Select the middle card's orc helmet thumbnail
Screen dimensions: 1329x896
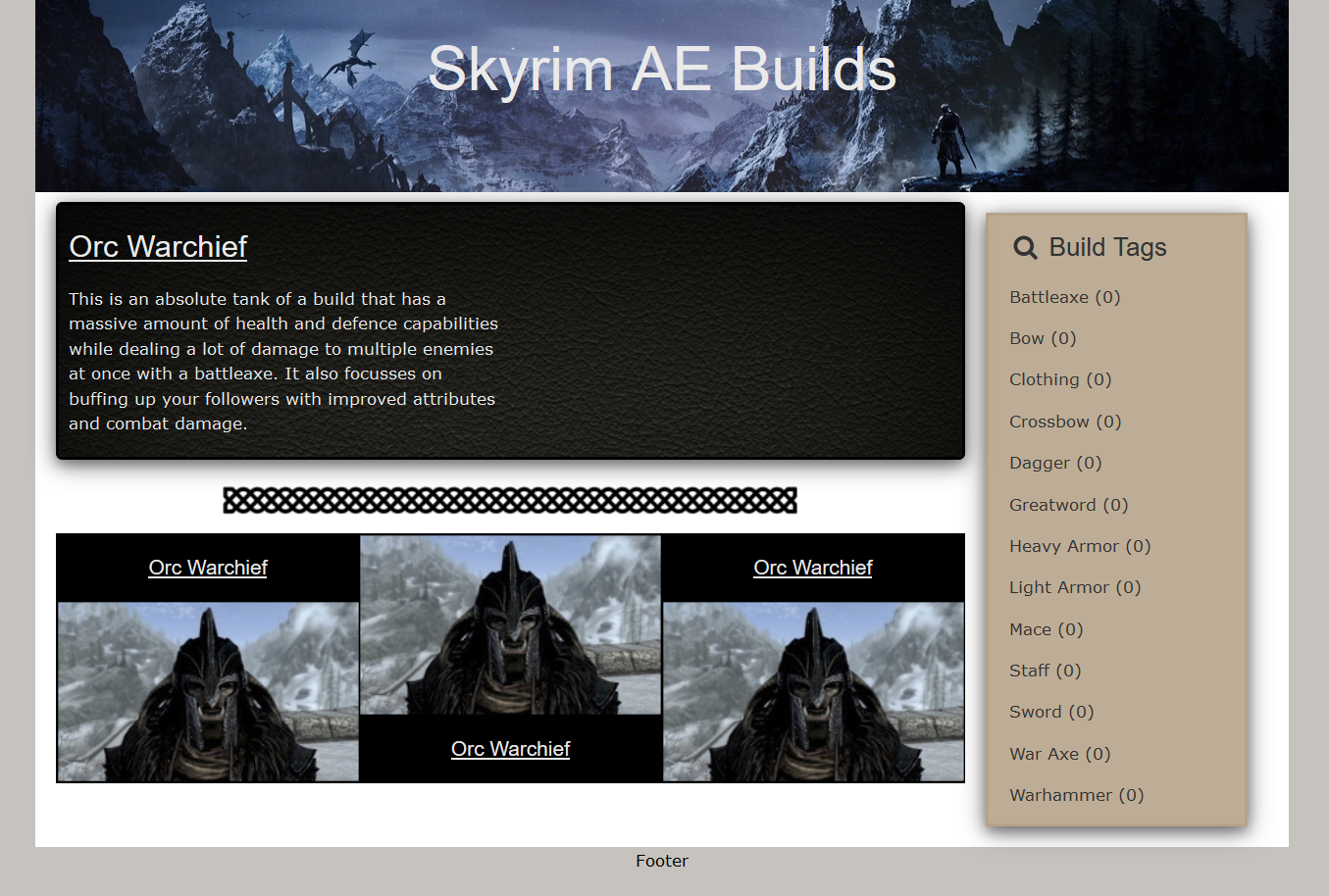pos(510,625)
